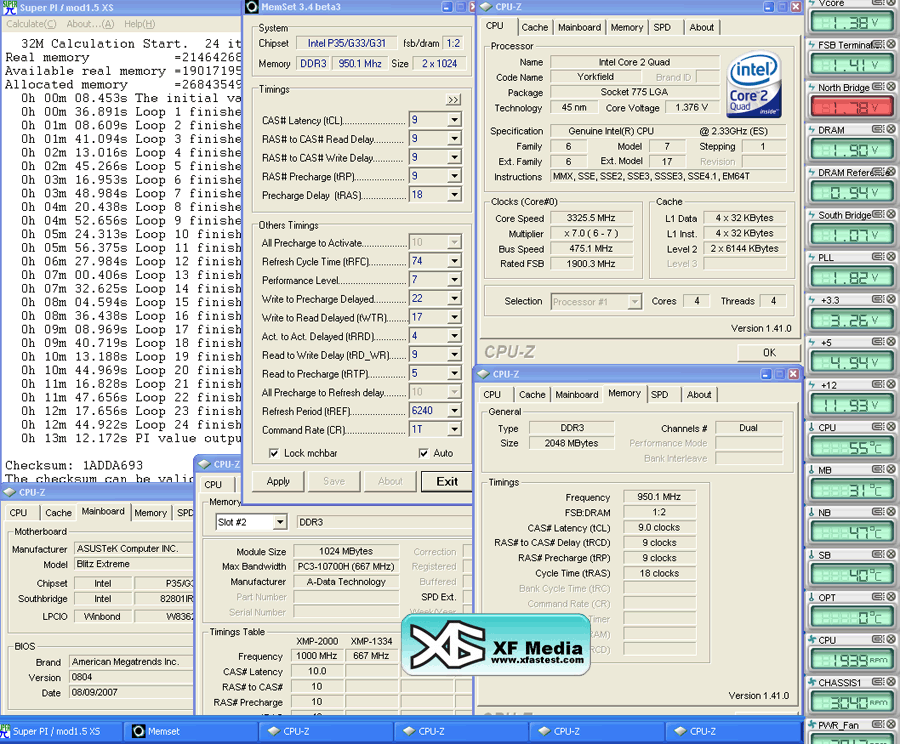
Task: Close the MB temperature monitor panel
Action: (891, 469)
